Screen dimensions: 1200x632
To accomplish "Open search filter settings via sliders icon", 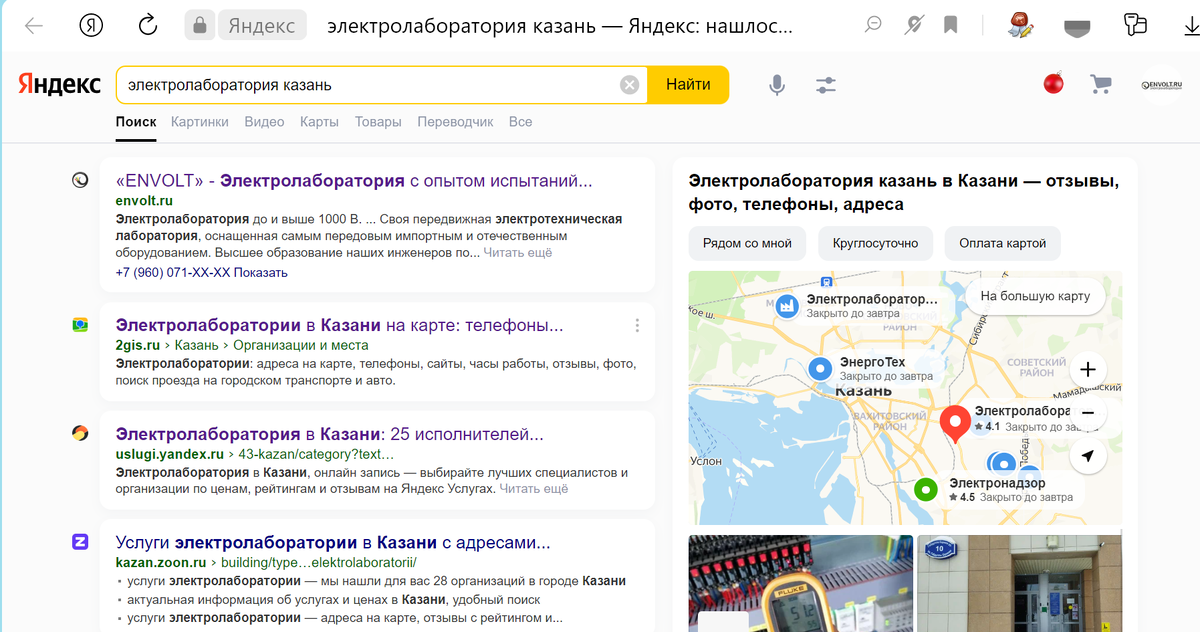I will tap(826, 84).
